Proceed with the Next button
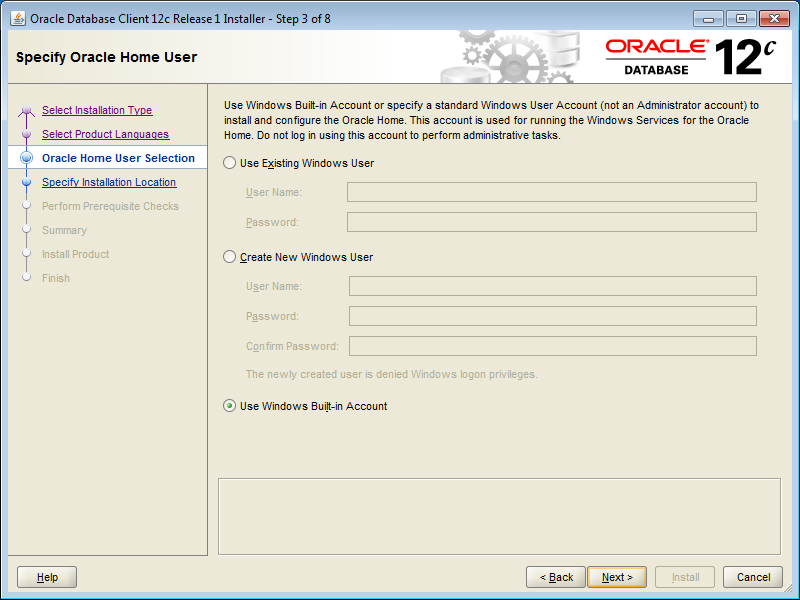800x600 pixels. (617, 577)
